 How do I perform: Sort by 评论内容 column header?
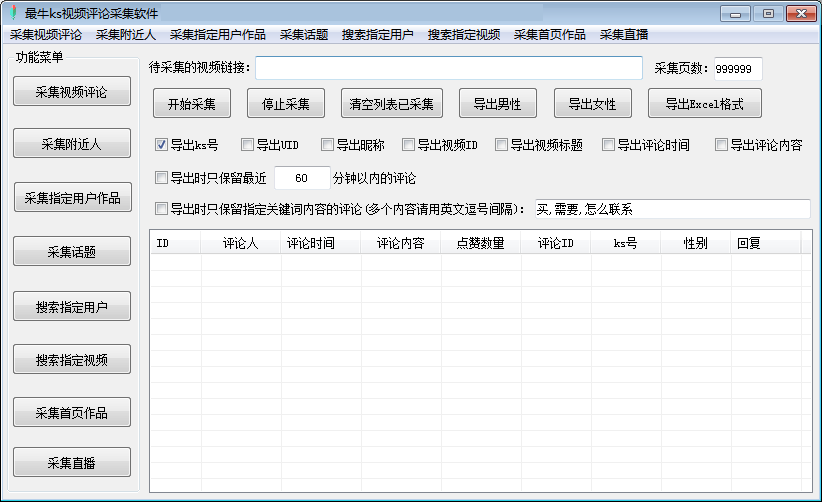click(x=401, y=243)
